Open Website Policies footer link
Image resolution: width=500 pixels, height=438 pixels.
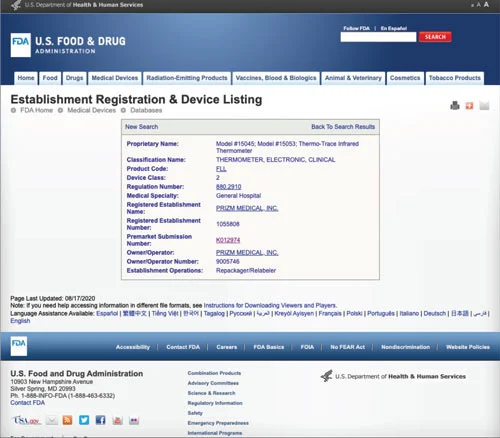click(468, 347)
